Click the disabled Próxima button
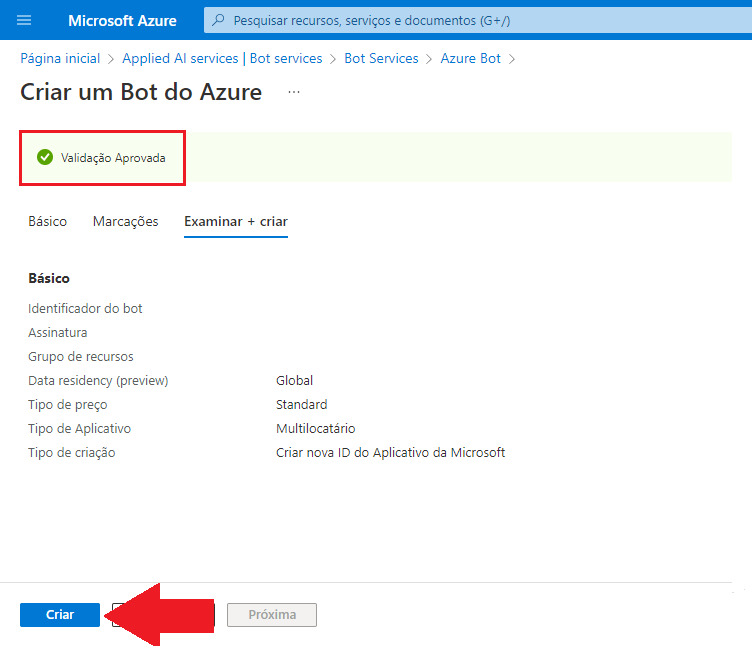Viewport: 752px width, 646px height. 272,614
